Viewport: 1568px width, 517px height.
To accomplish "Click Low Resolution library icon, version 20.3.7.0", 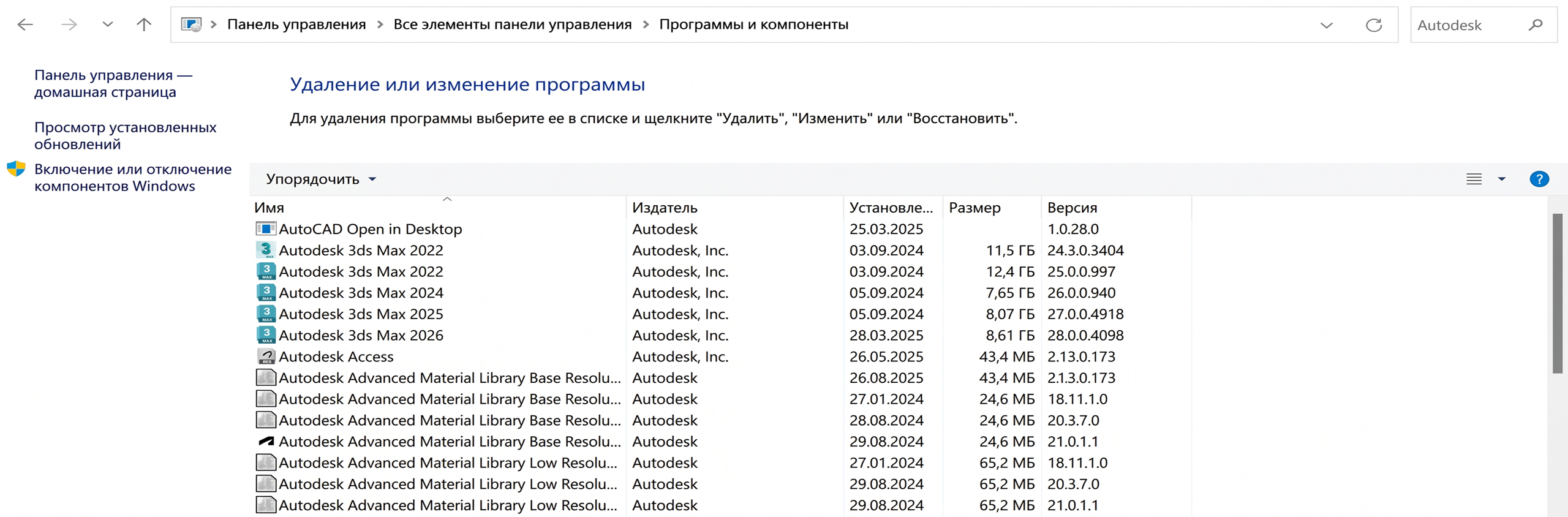I will tap(266, 484).
